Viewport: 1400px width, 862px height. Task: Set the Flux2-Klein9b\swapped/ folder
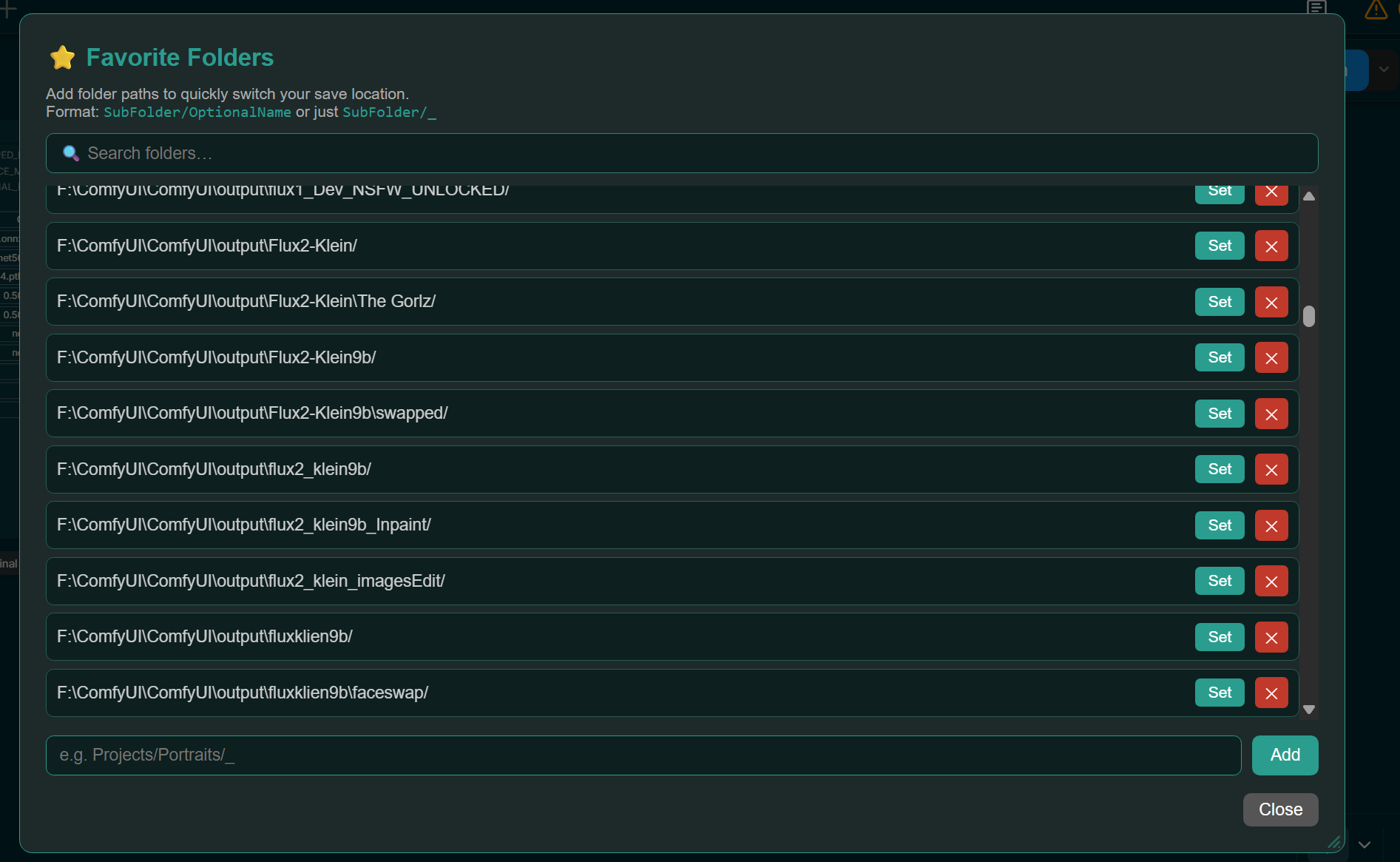1220,414
